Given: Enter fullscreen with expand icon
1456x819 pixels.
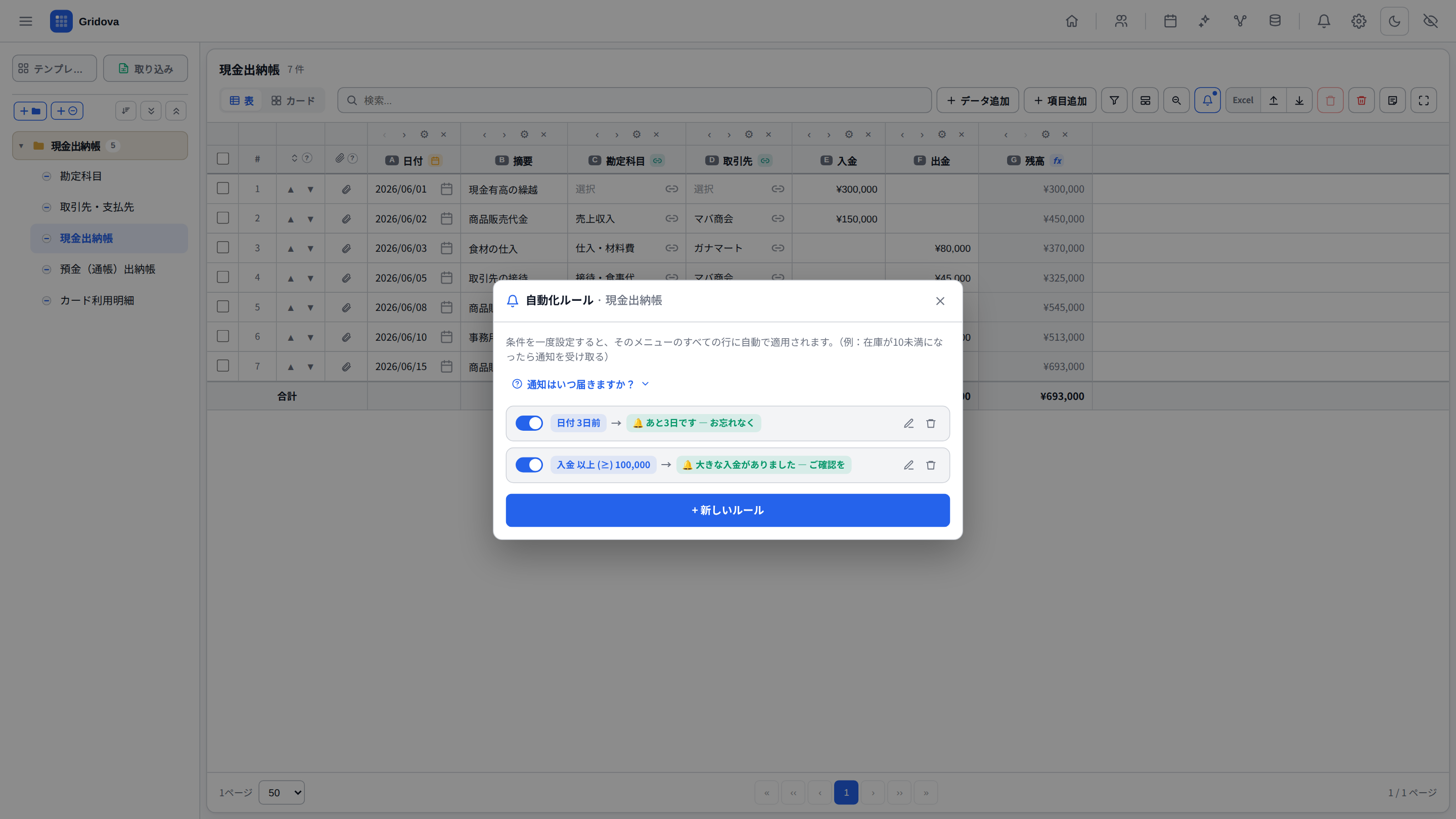Looking at the screenshot, I should pos(1423,100).
